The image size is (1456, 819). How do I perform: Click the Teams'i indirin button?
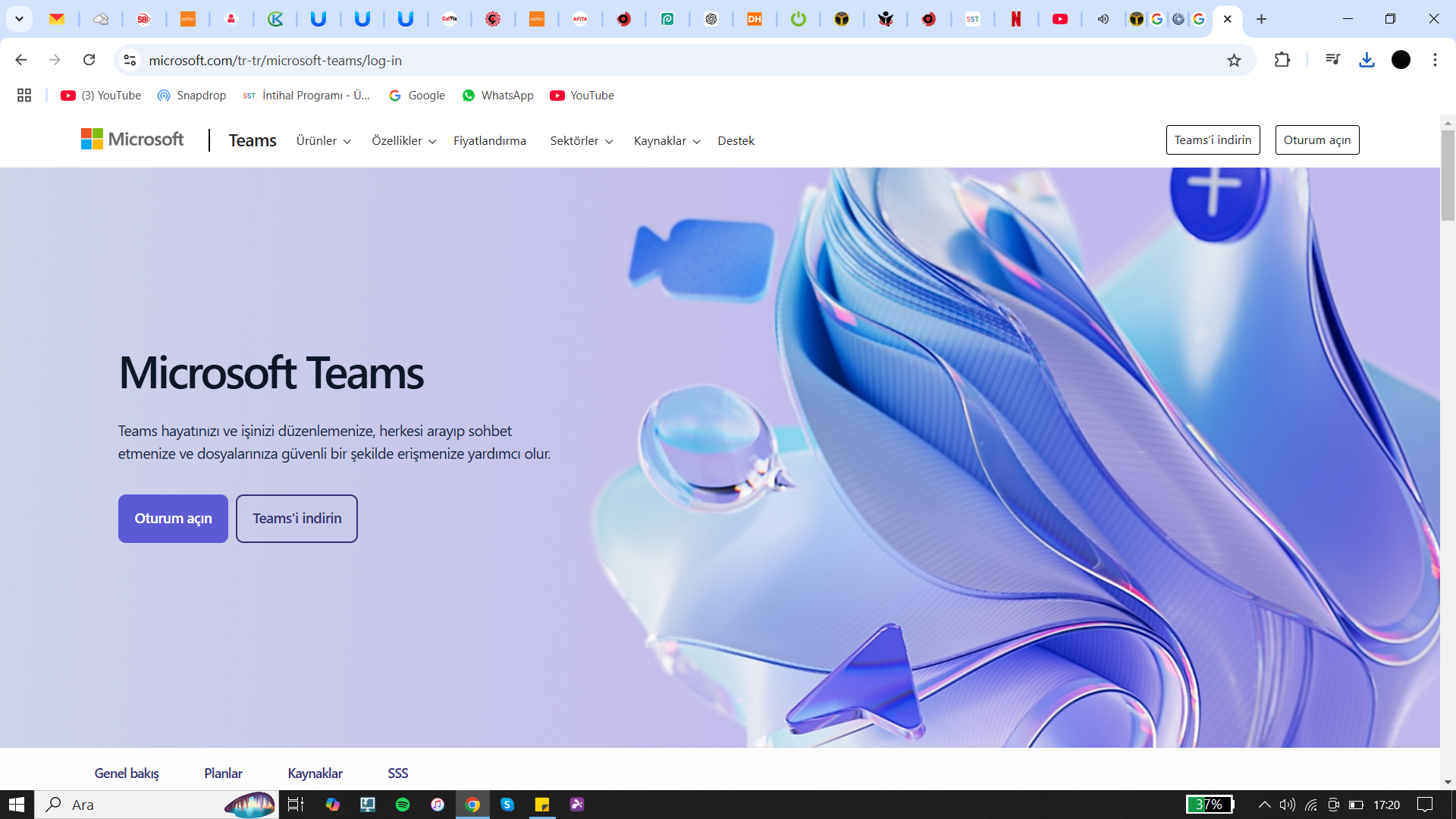click(x=297, y=519)
